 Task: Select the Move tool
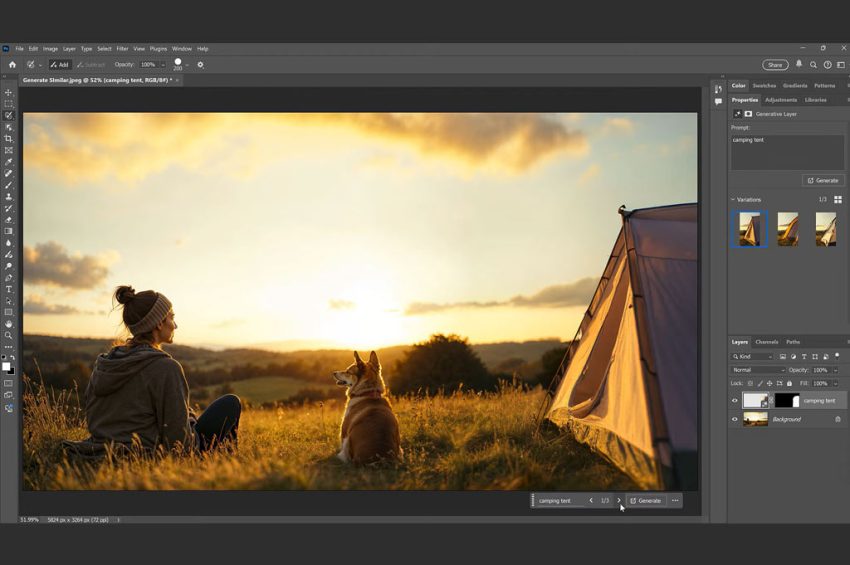[x=9, y=92]
